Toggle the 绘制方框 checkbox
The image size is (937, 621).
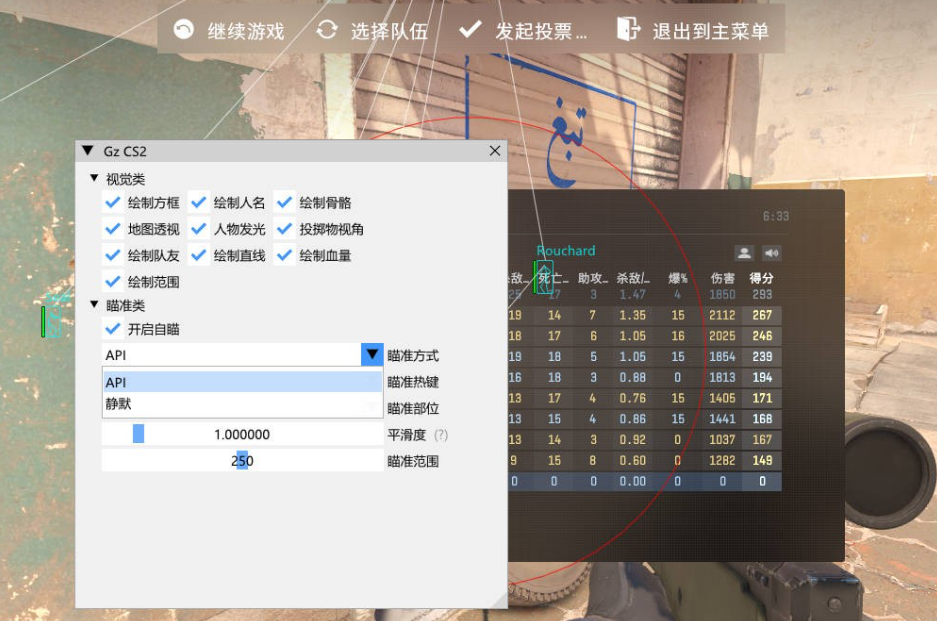pyautogui.click(x=112, y=202)
